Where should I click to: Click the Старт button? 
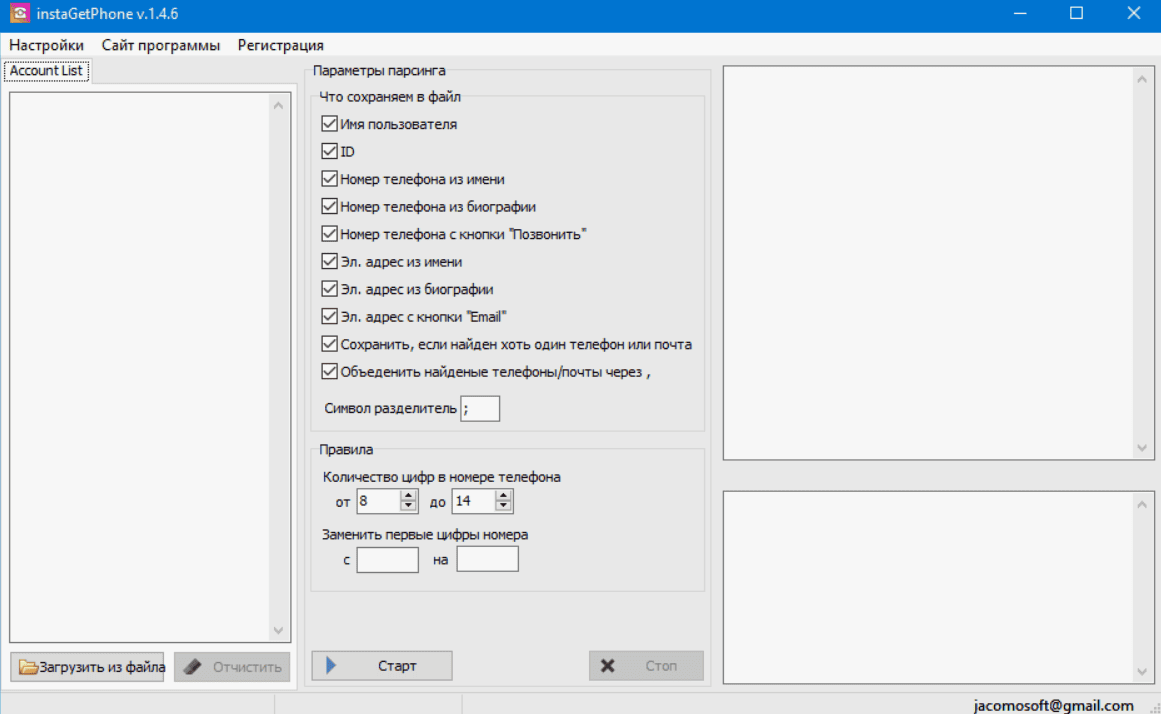click(382, 665)
